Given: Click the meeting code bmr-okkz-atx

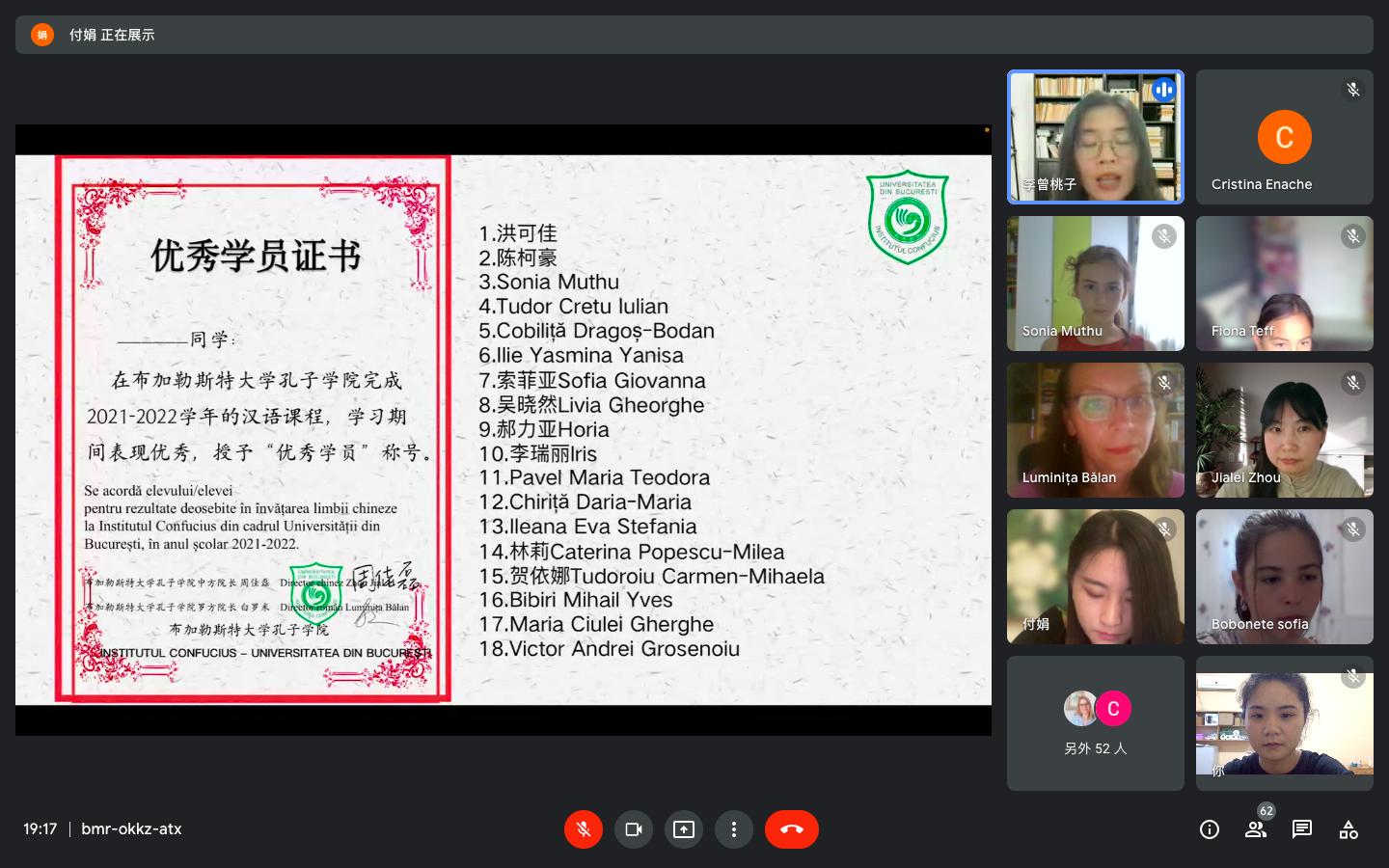Looking at the screenshot, I should point(131,829).
